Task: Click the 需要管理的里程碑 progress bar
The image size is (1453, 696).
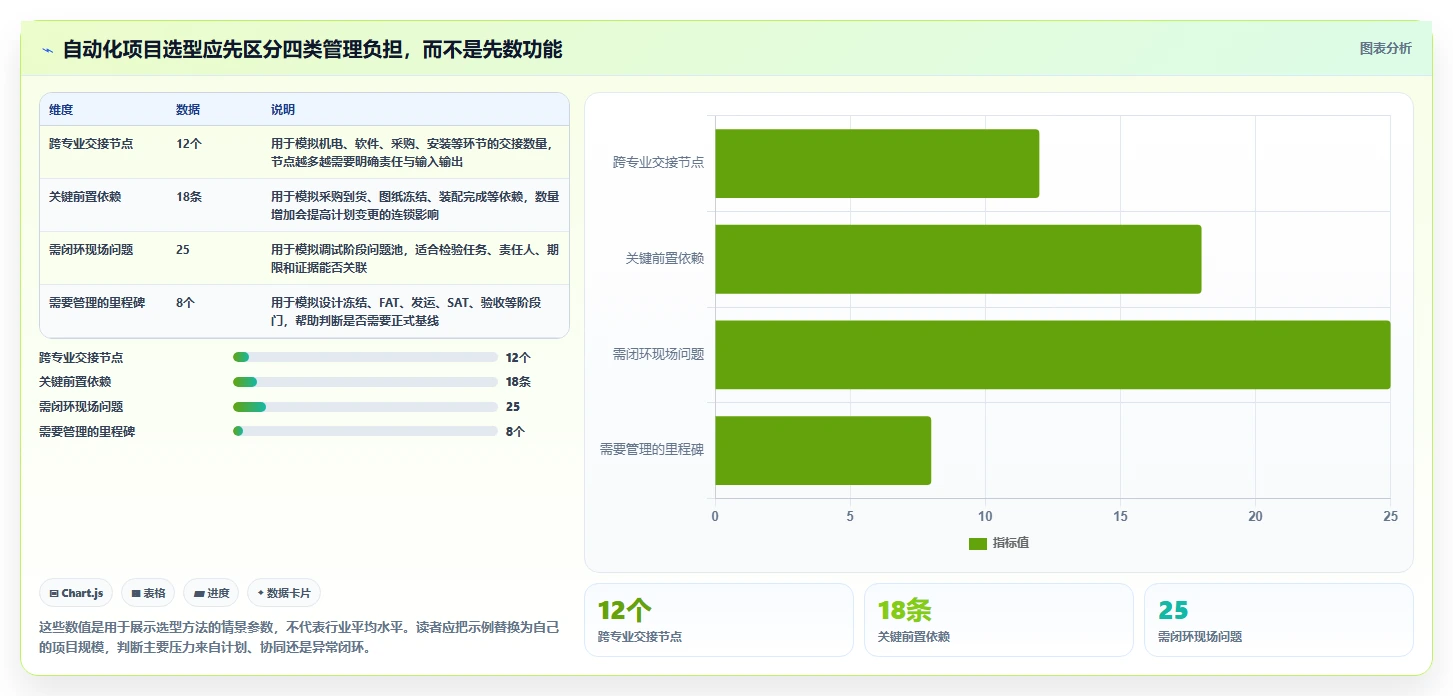Action: [x=365, y=432]
